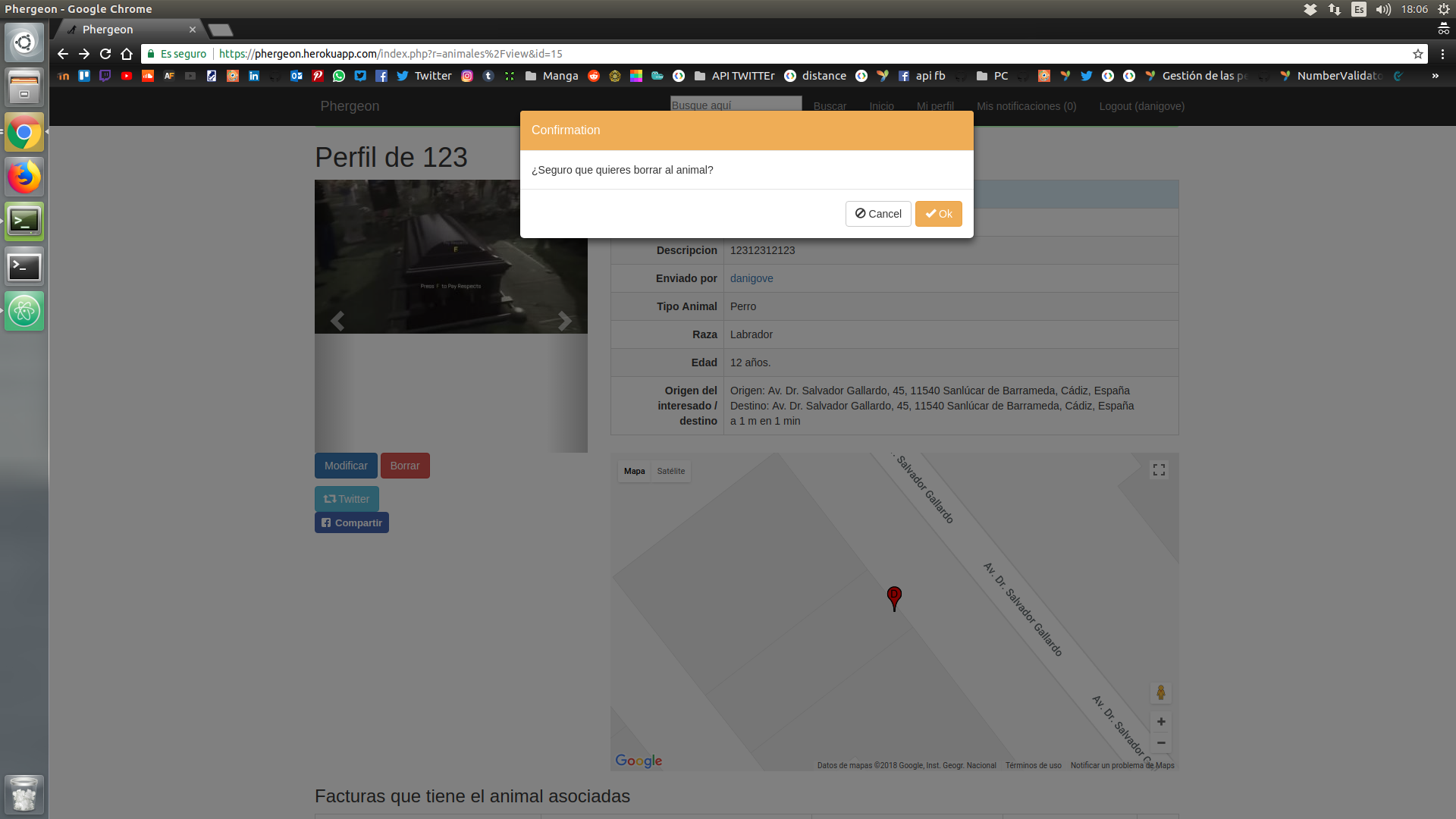Open the Pinterest bookmark icon
Image resolution: width=1456 pixels, height=819 pixels.
(x=318, y=76)
